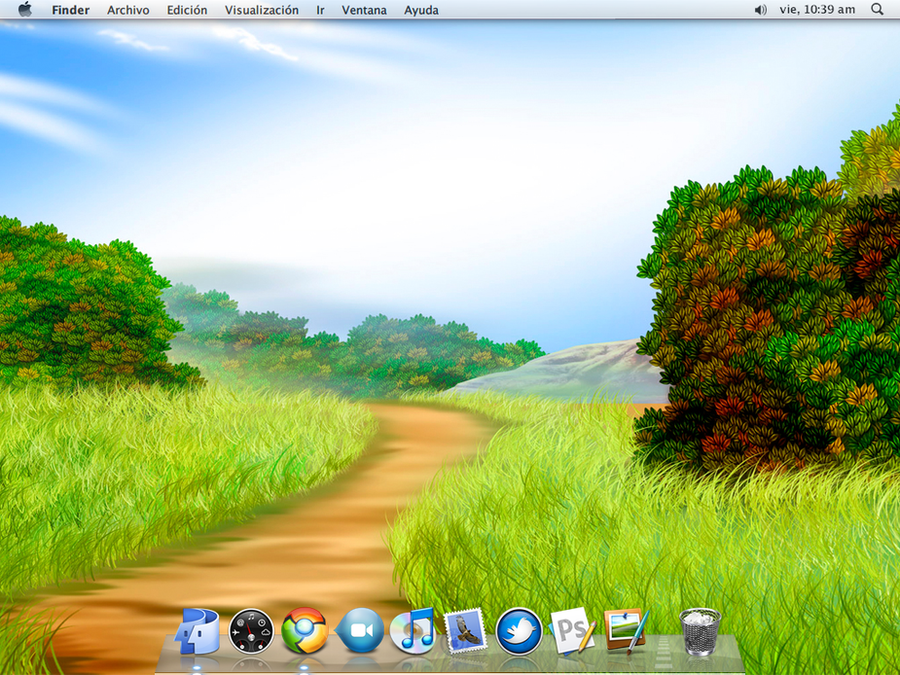The width and height of the screenshot is (900, 675).
Task: Open the Archivo menu
Action: point(128,10)
